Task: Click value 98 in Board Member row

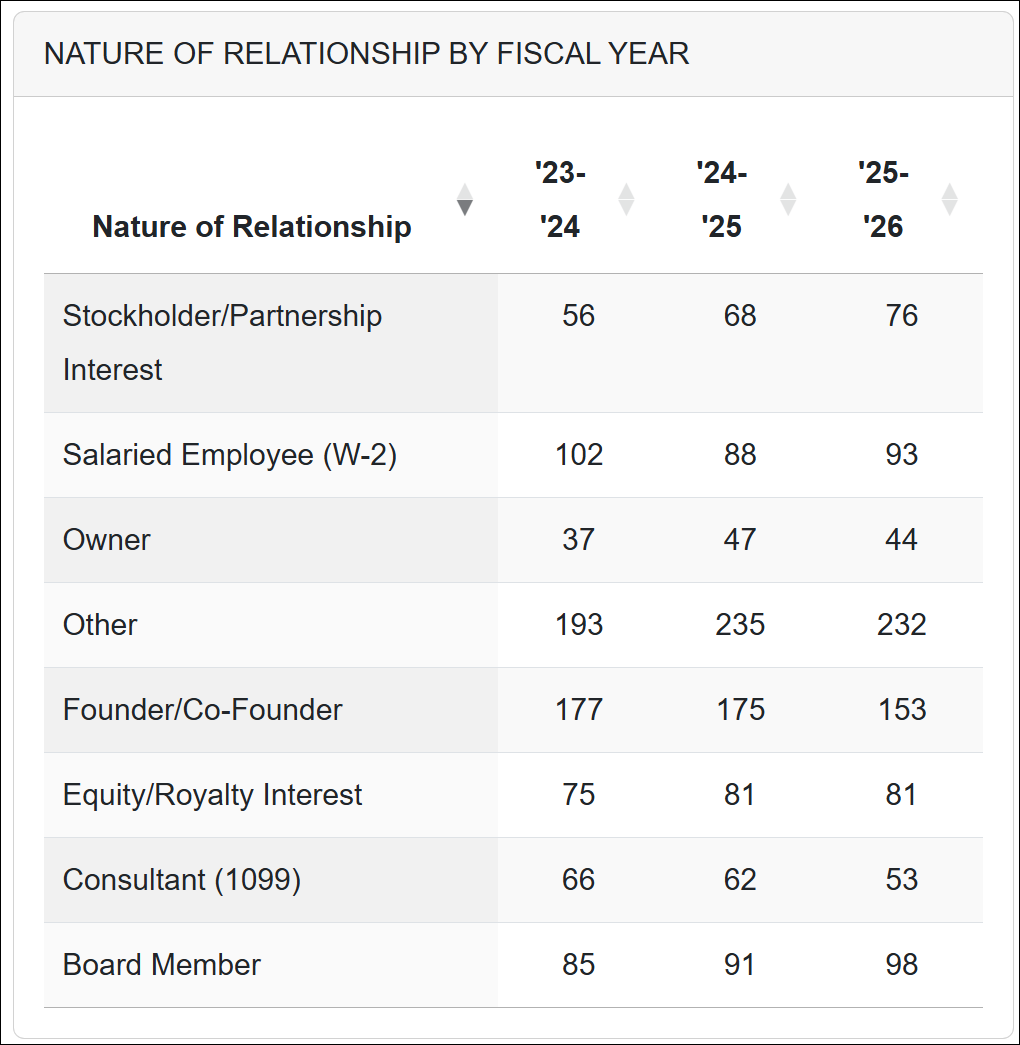Action: [x=901, y=965]
